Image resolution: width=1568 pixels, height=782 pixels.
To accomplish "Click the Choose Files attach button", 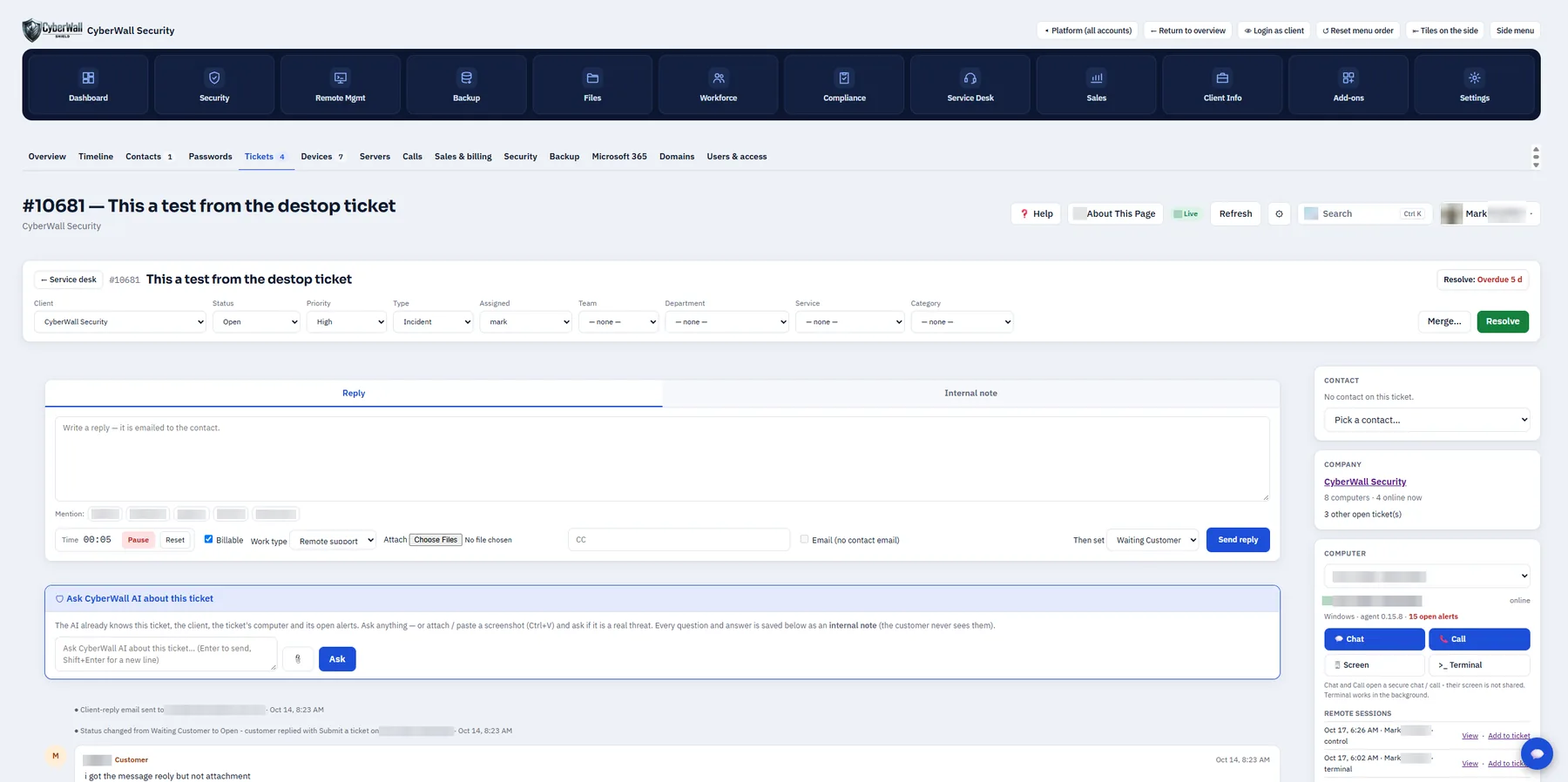I will click(x=436, y=540).
